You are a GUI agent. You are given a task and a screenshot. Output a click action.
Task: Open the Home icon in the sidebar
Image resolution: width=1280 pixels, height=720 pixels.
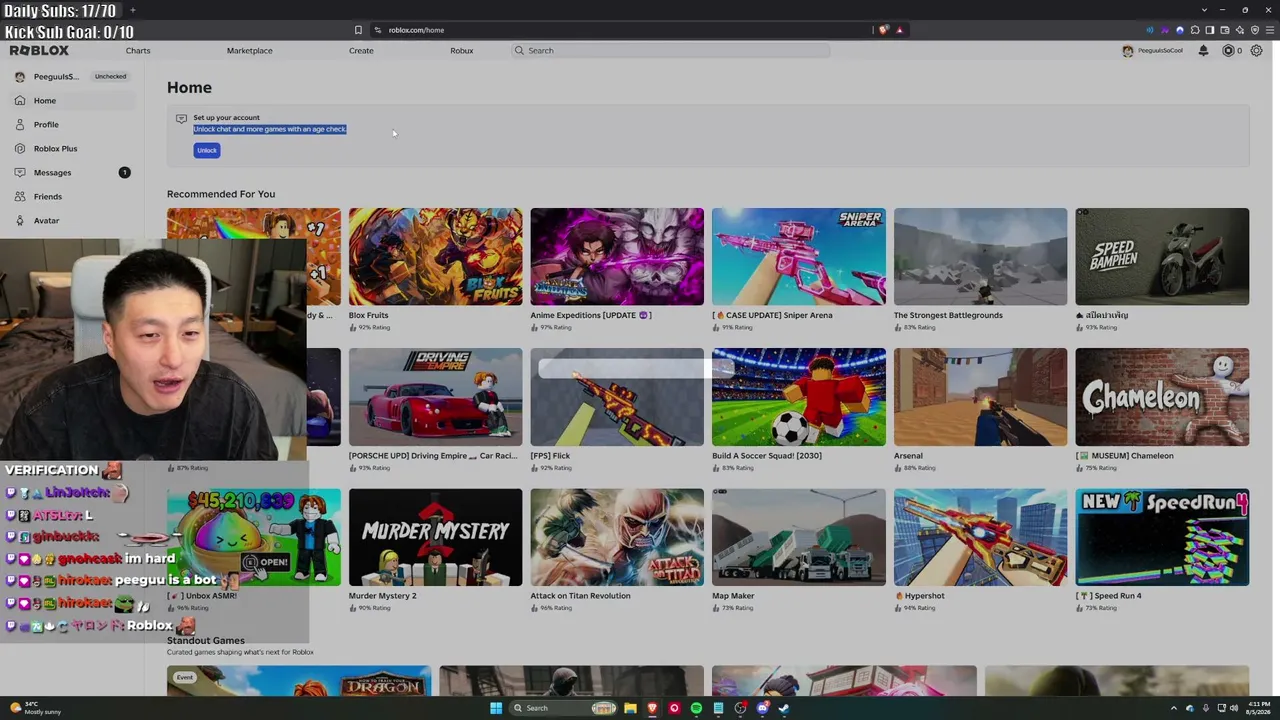20,100
